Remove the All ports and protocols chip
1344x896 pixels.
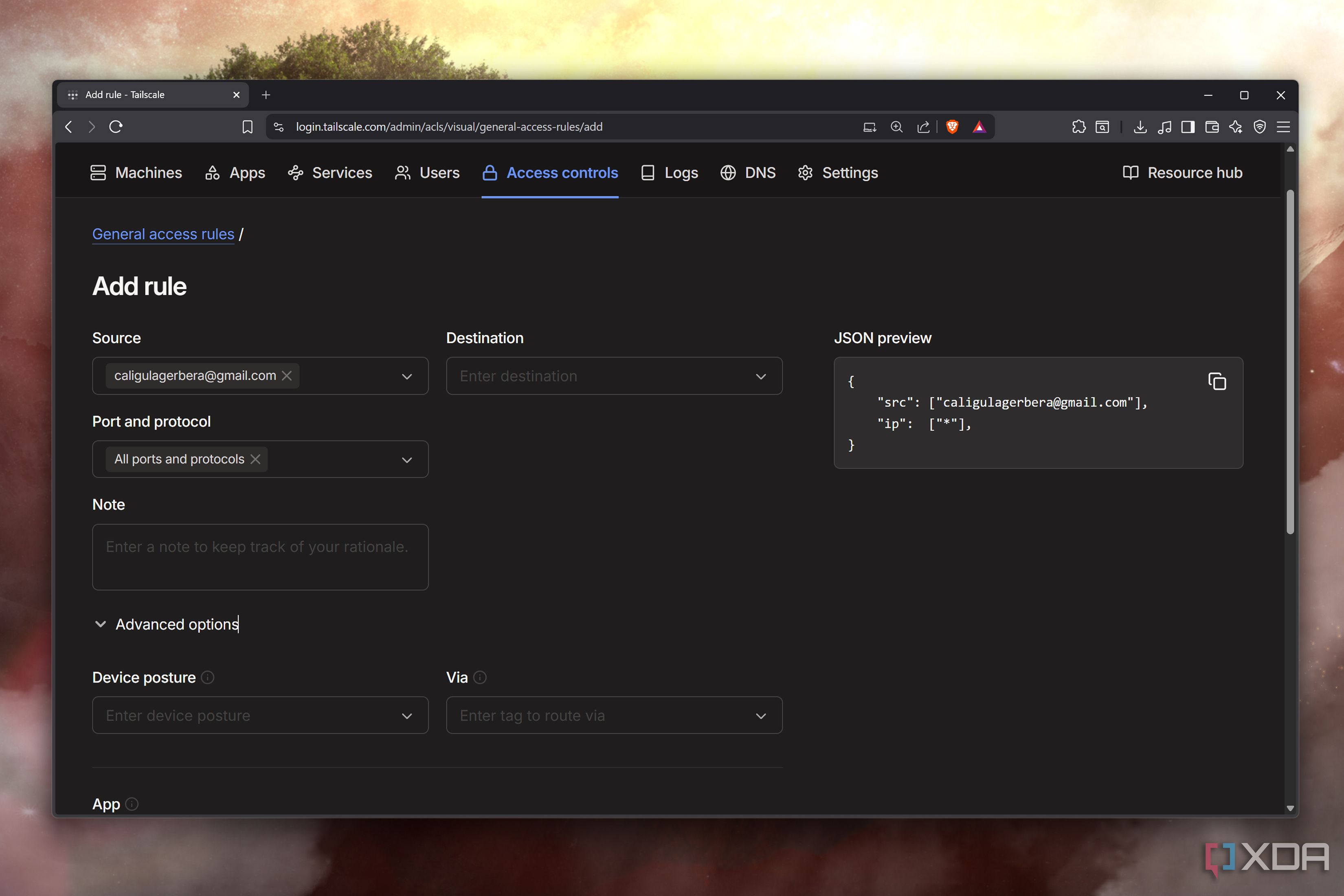(x=255, y=459)
